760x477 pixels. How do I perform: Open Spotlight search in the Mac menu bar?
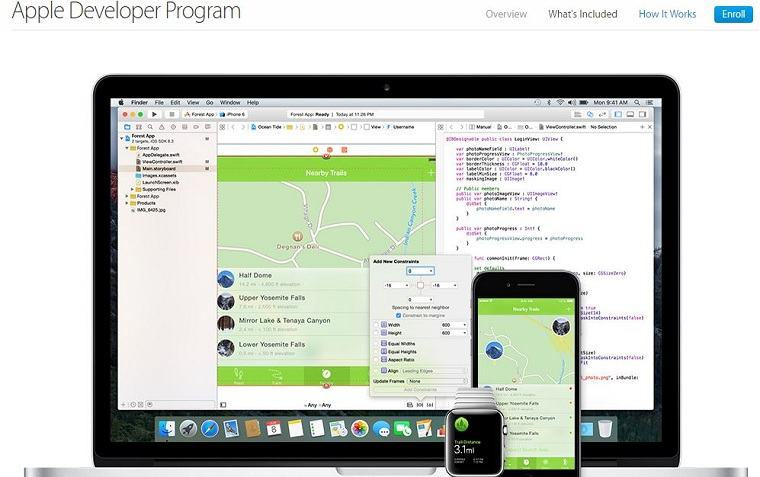(x=637, y=102)
